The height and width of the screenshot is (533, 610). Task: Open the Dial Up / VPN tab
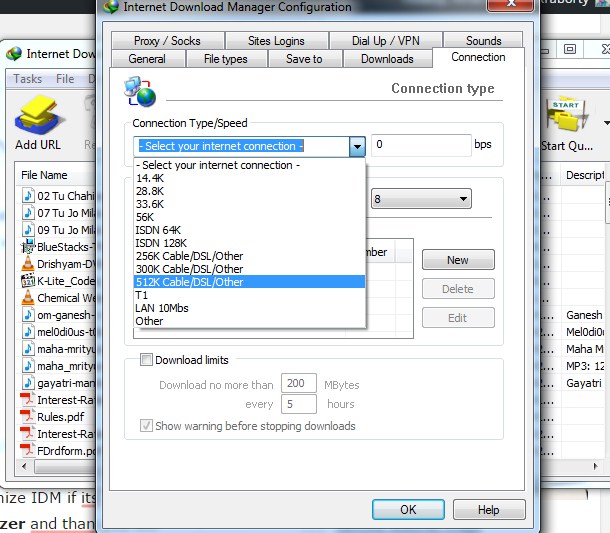pyautogui.click(x=386, y=40)
